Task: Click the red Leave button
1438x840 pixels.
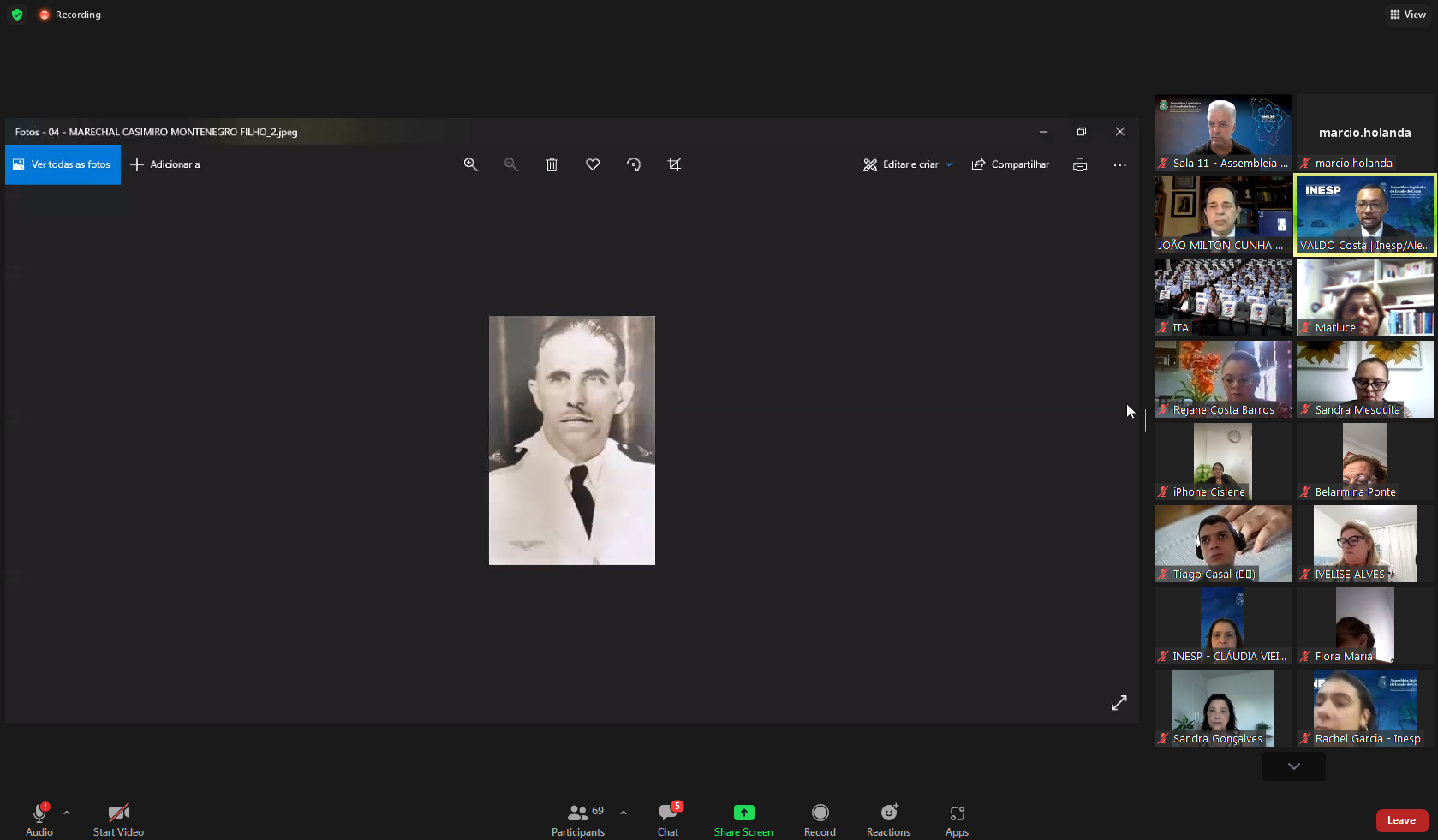Action: [x=1401, y=820]
